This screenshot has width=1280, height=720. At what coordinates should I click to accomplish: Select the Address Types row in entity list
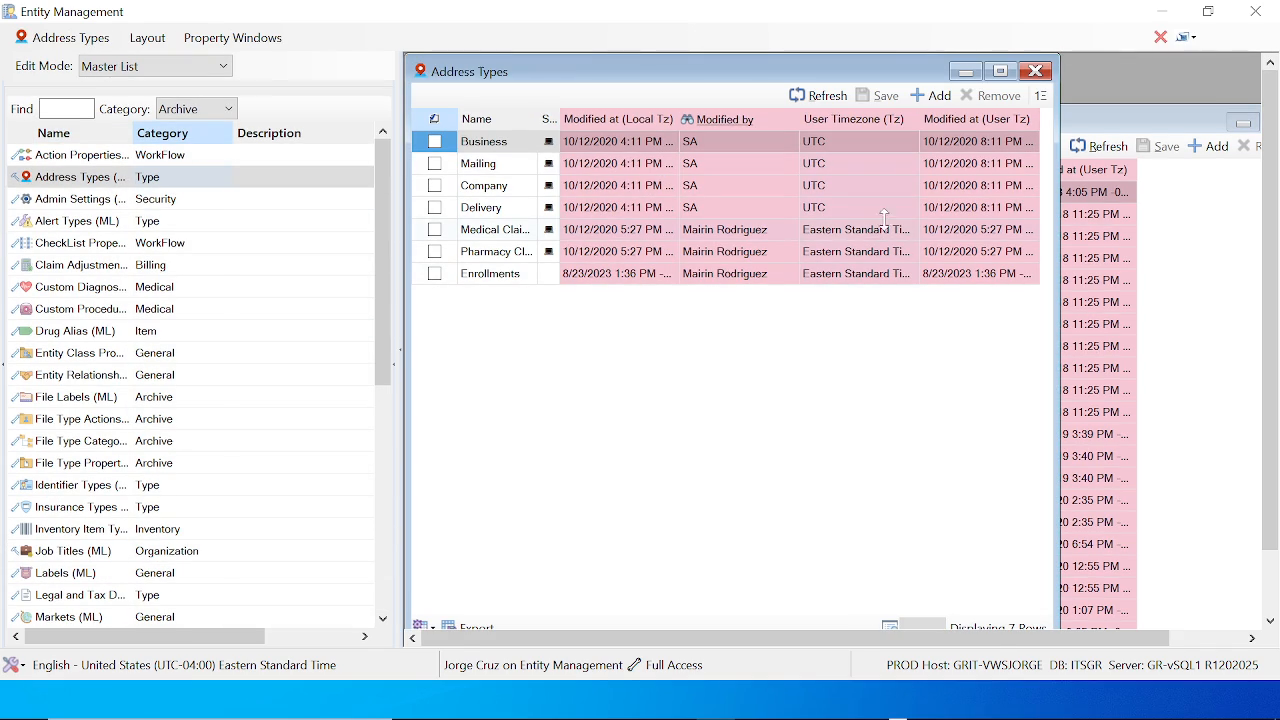click(191, 177)
